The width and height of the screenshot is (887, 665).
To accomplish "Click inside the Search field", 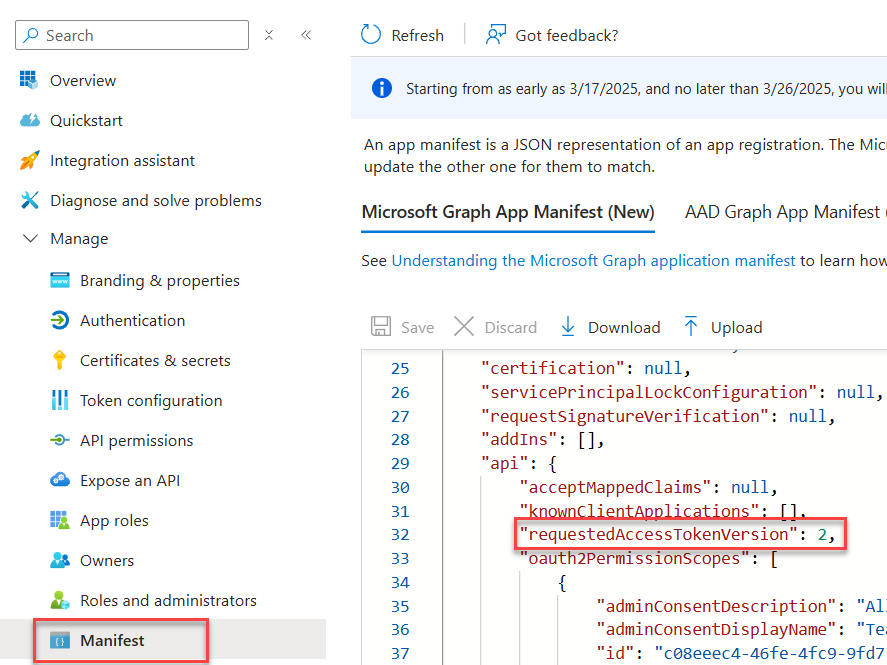I will 130,35.
